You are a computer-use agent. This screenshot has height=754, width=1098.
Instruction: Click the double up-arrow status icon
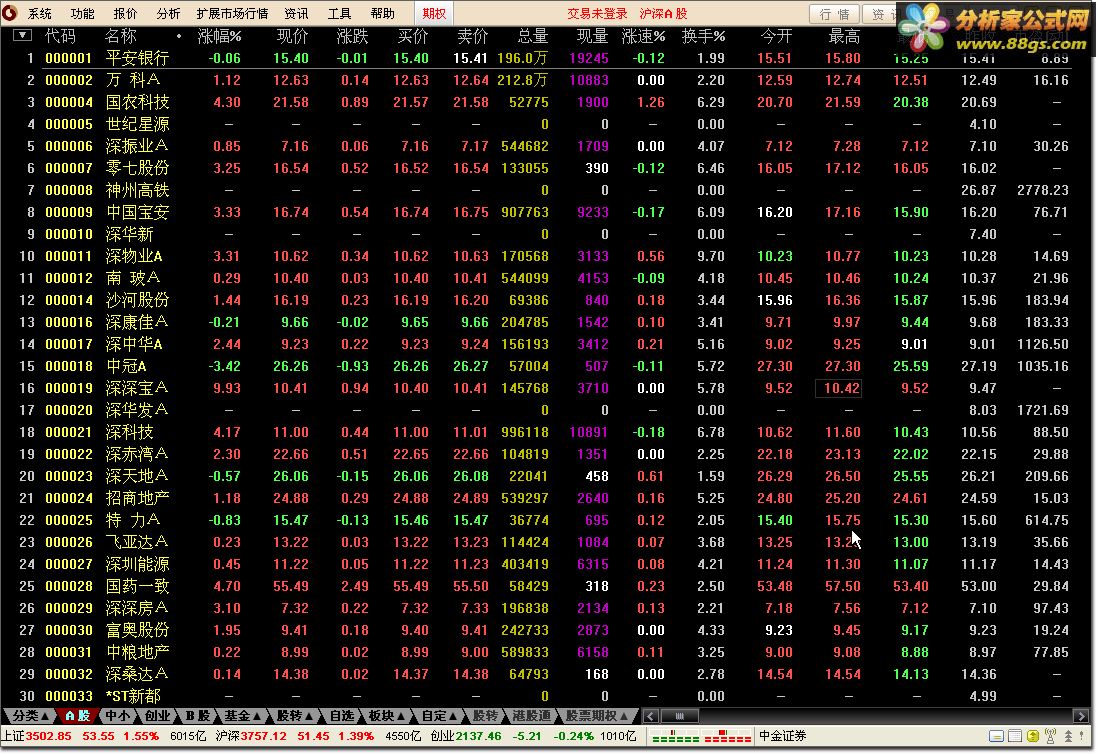(1068, 736)
